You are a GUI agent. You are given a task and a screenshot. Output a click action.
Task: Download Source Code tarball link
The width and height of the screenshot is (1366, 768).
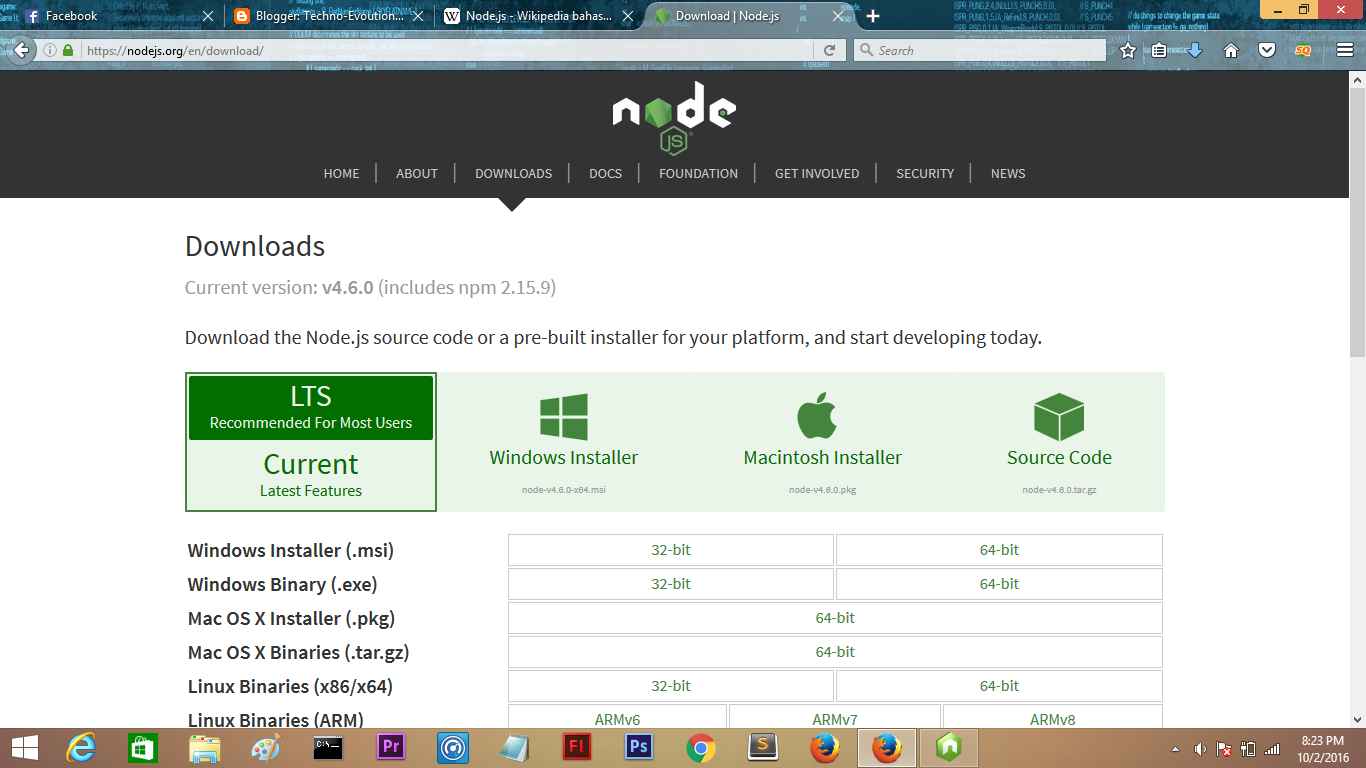point(1059,442)
